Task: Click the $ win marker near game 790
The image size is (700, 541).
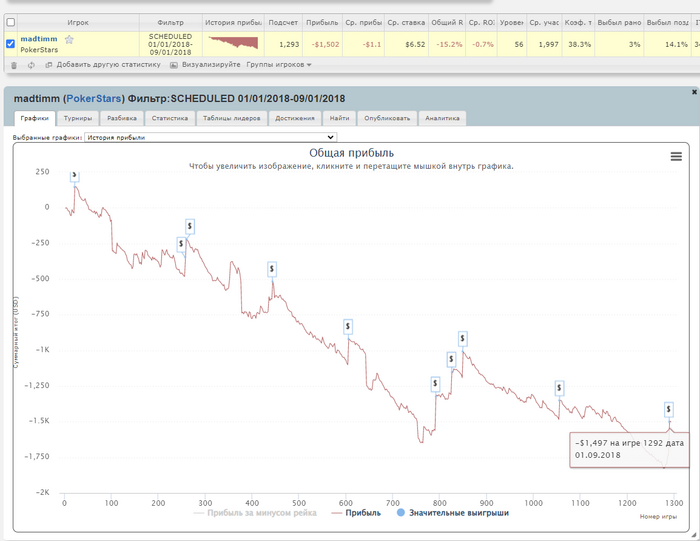Action: 435,384
